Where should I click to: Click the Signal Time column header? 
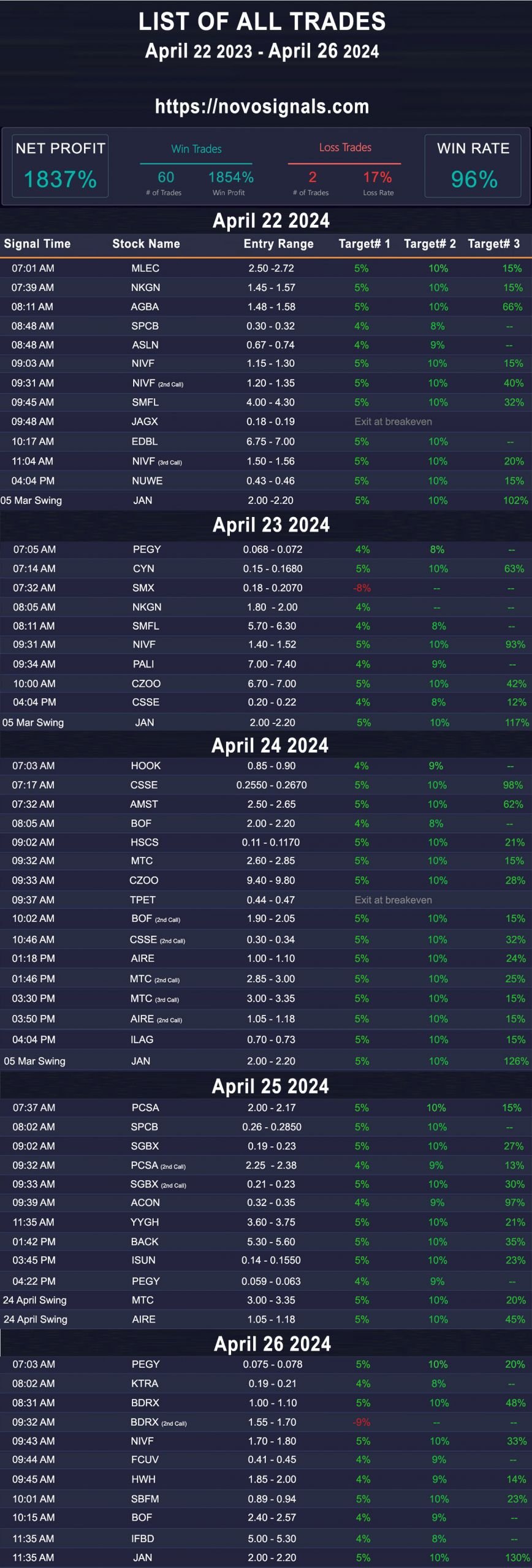[37, 244]
